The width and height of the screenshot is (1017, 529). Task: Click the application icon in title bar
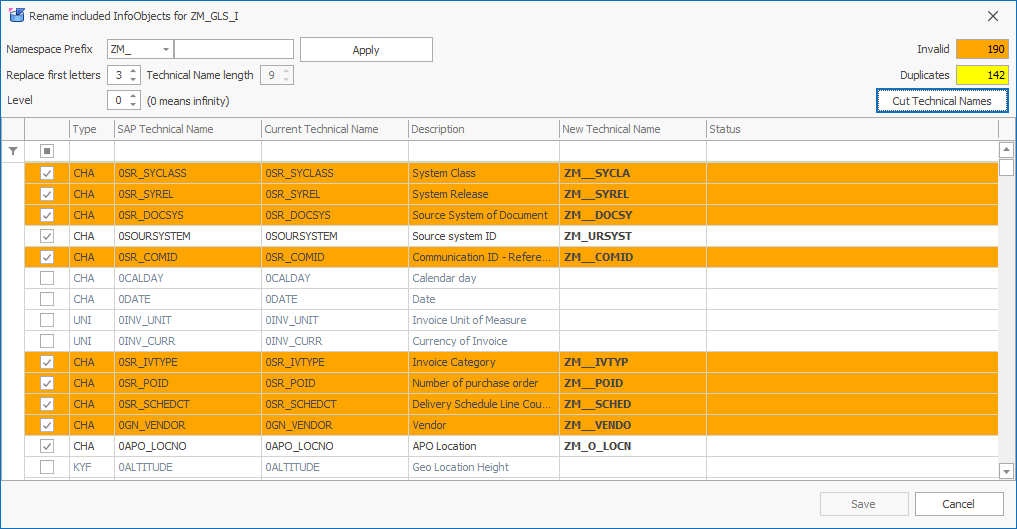15,16
